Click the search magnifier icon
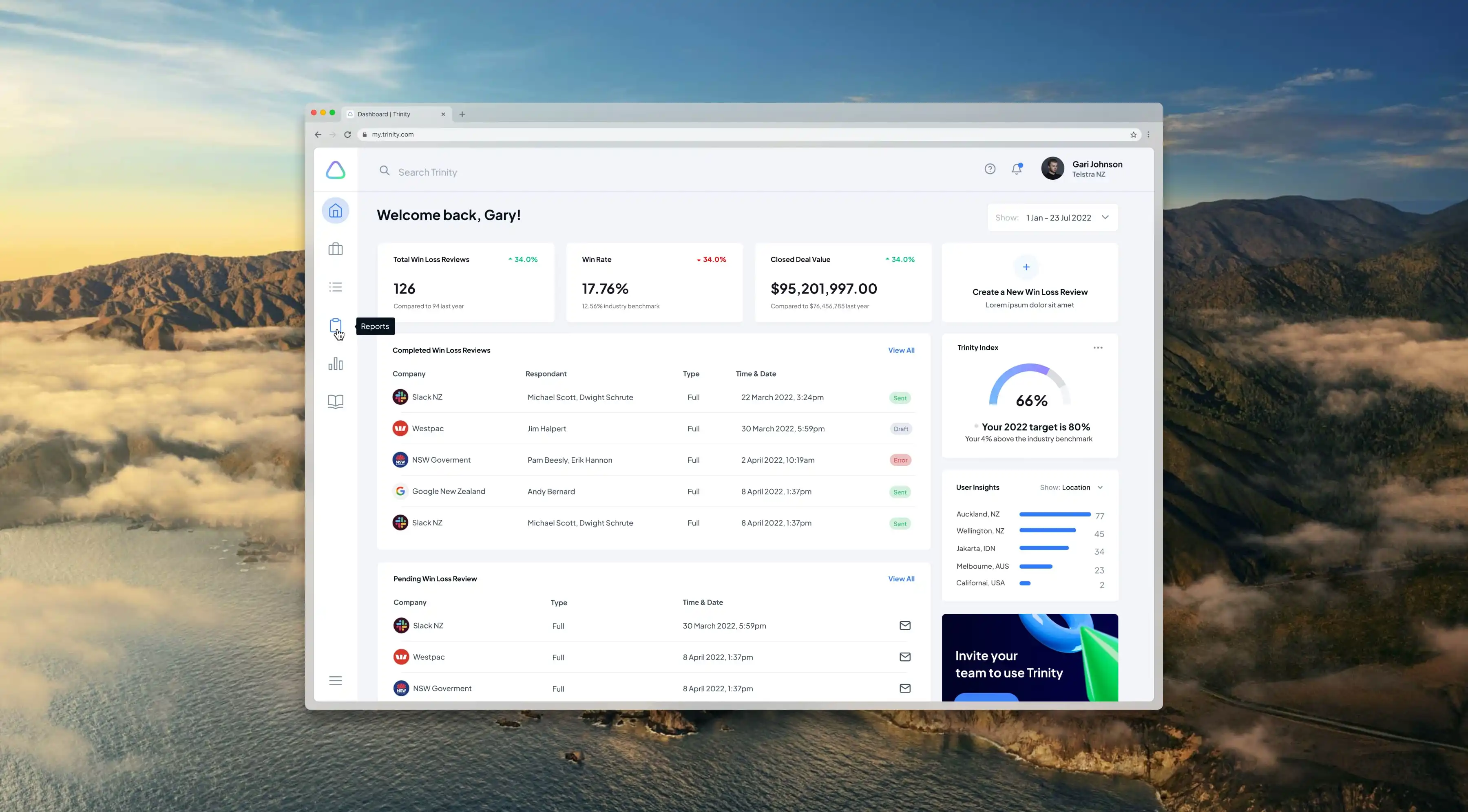The width and height of the screenshot is (1468, 812). [x=385, y=171]
